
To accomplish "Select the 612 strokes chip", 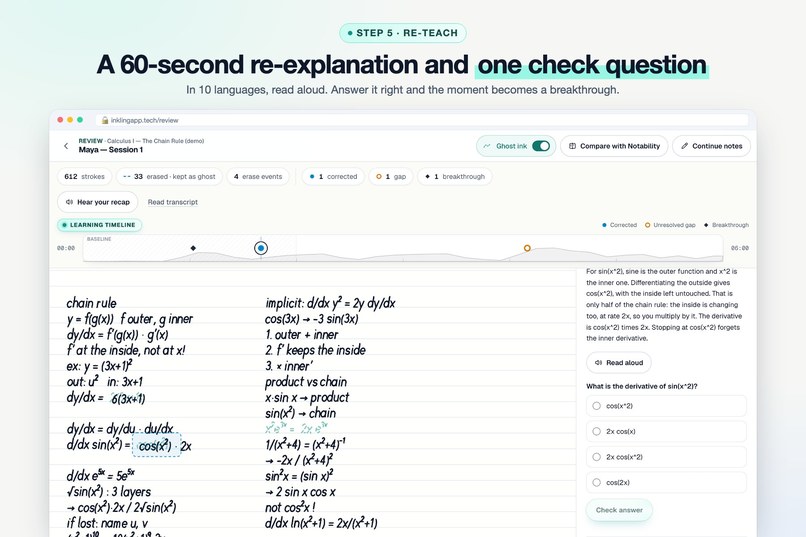I will [84, 176].
